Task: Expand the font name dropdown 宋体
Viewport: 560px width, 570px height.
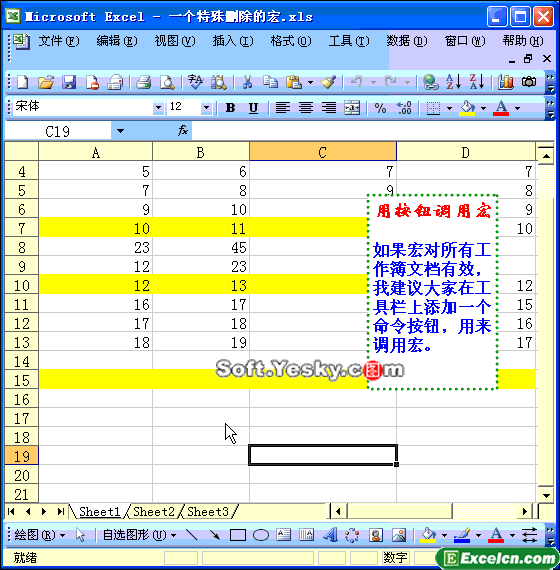Action: (158, 108)
